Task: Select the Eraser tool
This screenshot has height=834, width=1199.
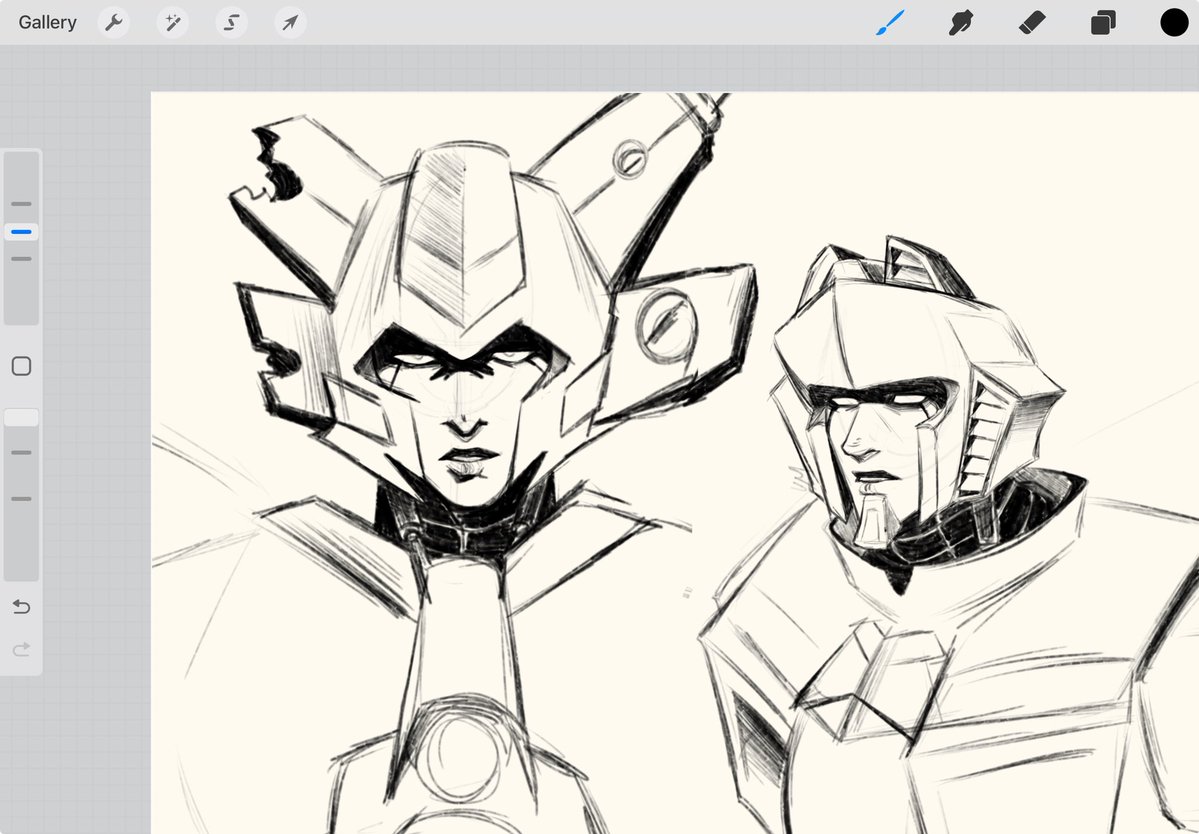Action: [1032, 23]
